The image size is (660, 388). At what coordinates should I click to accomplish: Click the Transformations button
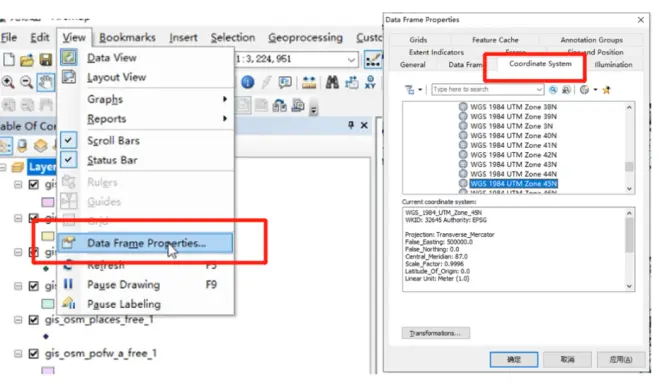tap(436, 333)
